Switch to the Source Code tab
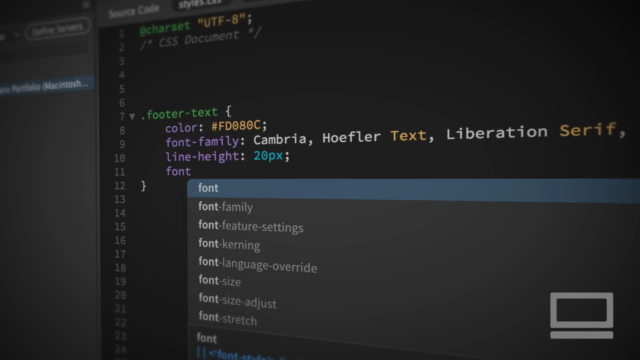Screen dimensions: 640x360 point(134,11)
